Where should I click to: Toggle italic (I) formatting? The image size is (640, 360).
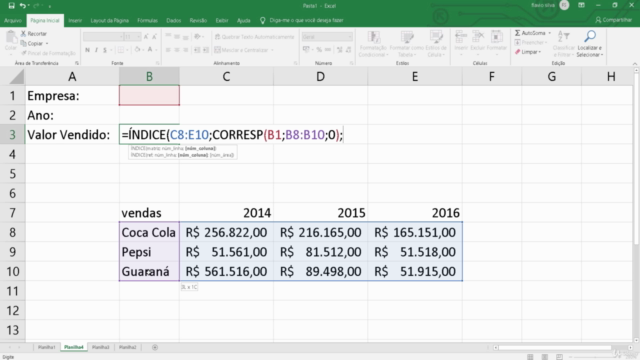[x=96, y=50]
